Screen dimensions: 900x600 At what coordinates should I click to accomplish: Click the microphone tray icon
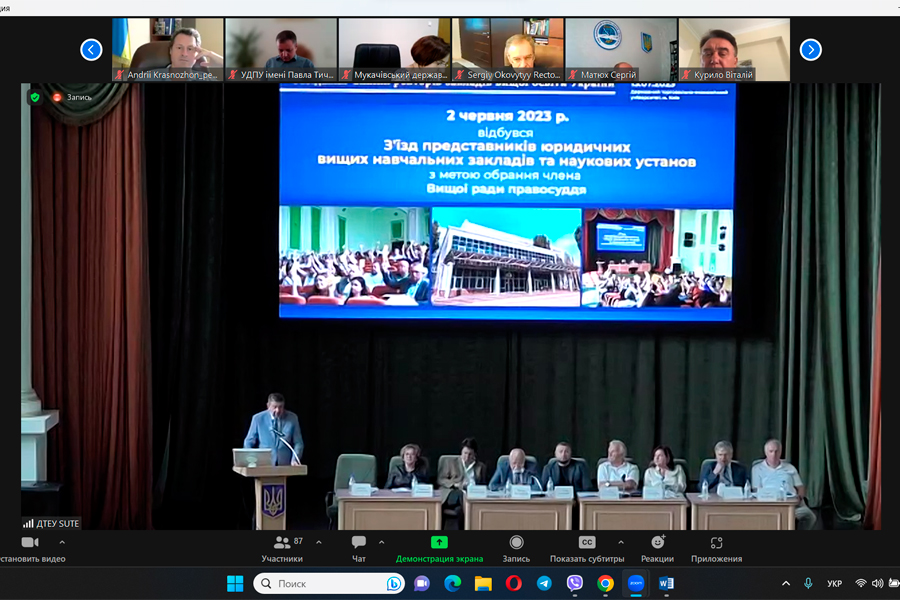808,584
